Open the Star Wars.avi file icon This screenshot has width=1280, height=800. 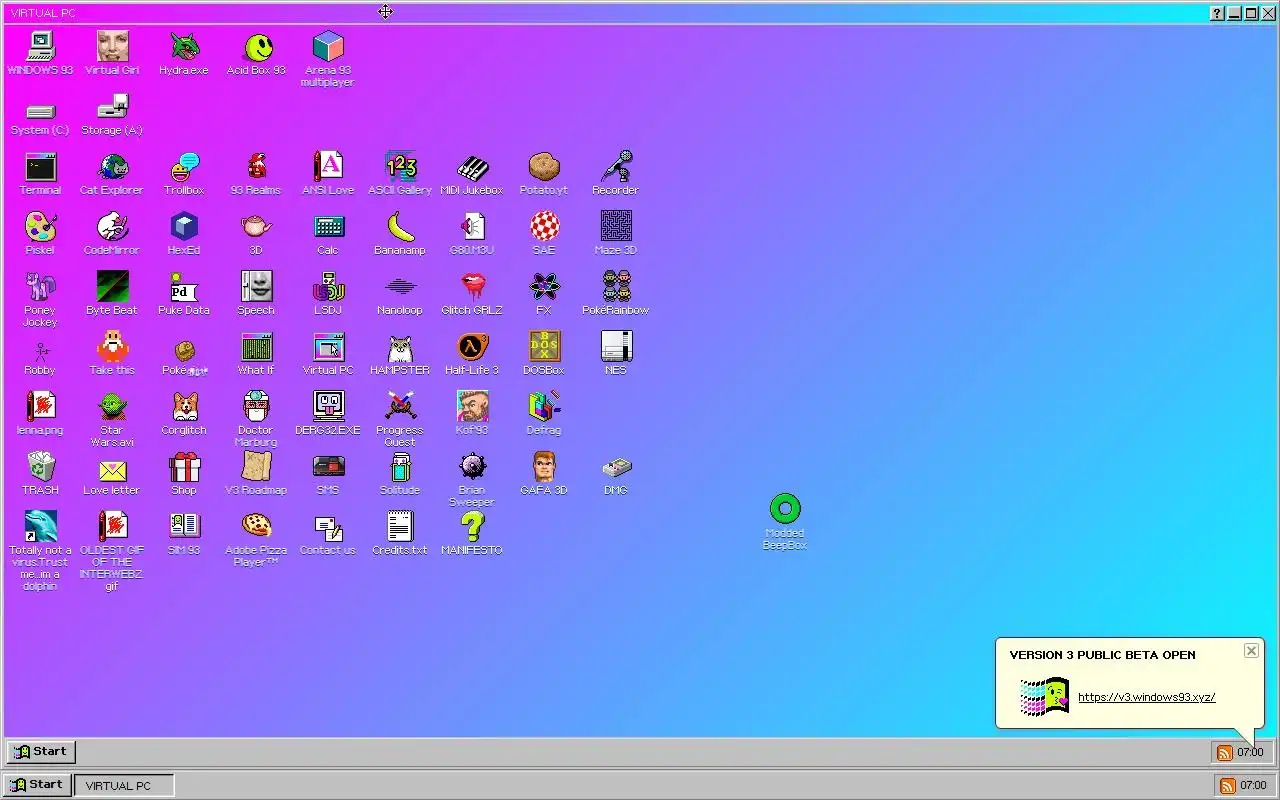112,419
